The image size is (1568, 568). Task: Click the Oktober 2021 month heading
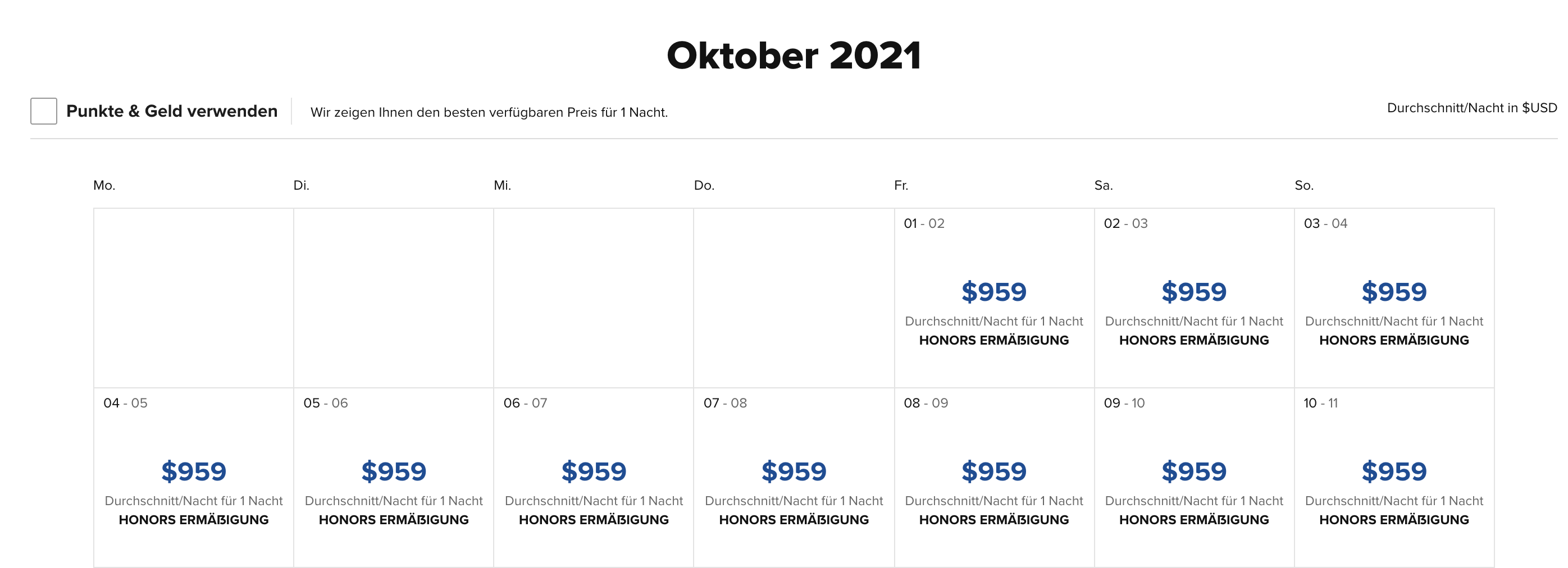[x=794, y=56]
